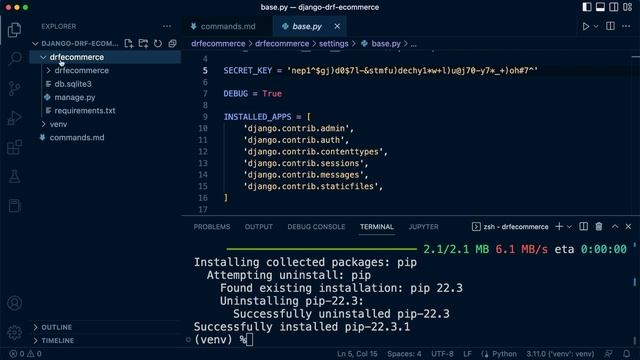Image resolution: width=640 pixels, height=360 pixels.
Task: Open the Testing flask view
Action: point(14,176)
